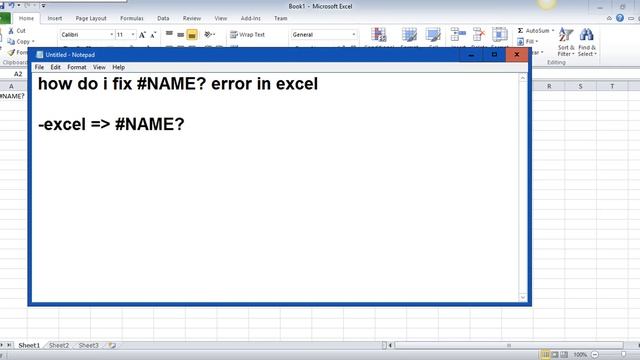Select column R header in Excel
Screen dimensions: 640x360
coord(549,86)
